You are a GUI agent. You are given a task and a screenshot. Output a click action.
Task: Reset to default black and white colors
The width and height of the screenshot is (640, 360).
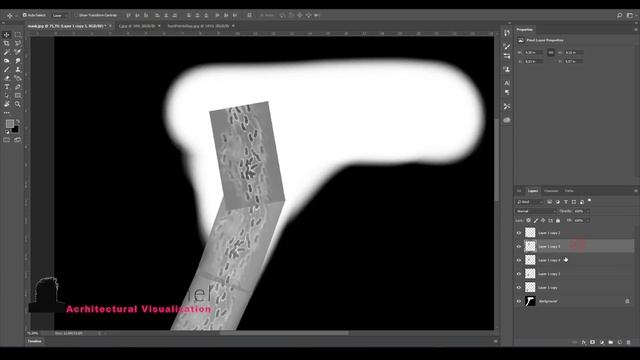point(7,132)
